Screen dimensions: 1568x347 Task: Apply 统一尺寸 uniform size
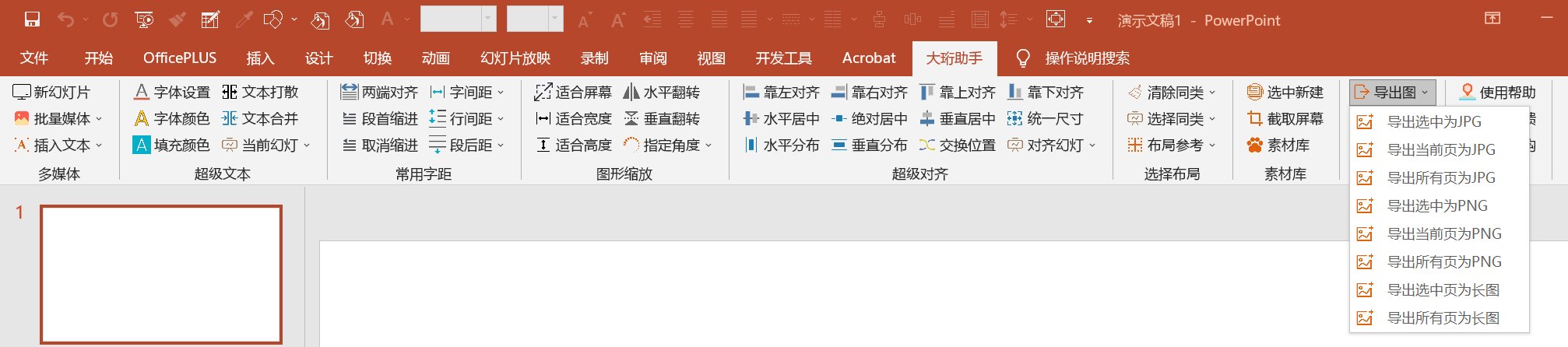click(1045, 118)
